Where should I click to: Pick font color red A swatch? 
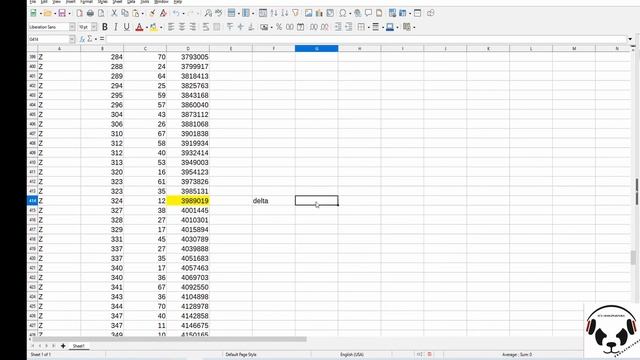pos(139,27)
